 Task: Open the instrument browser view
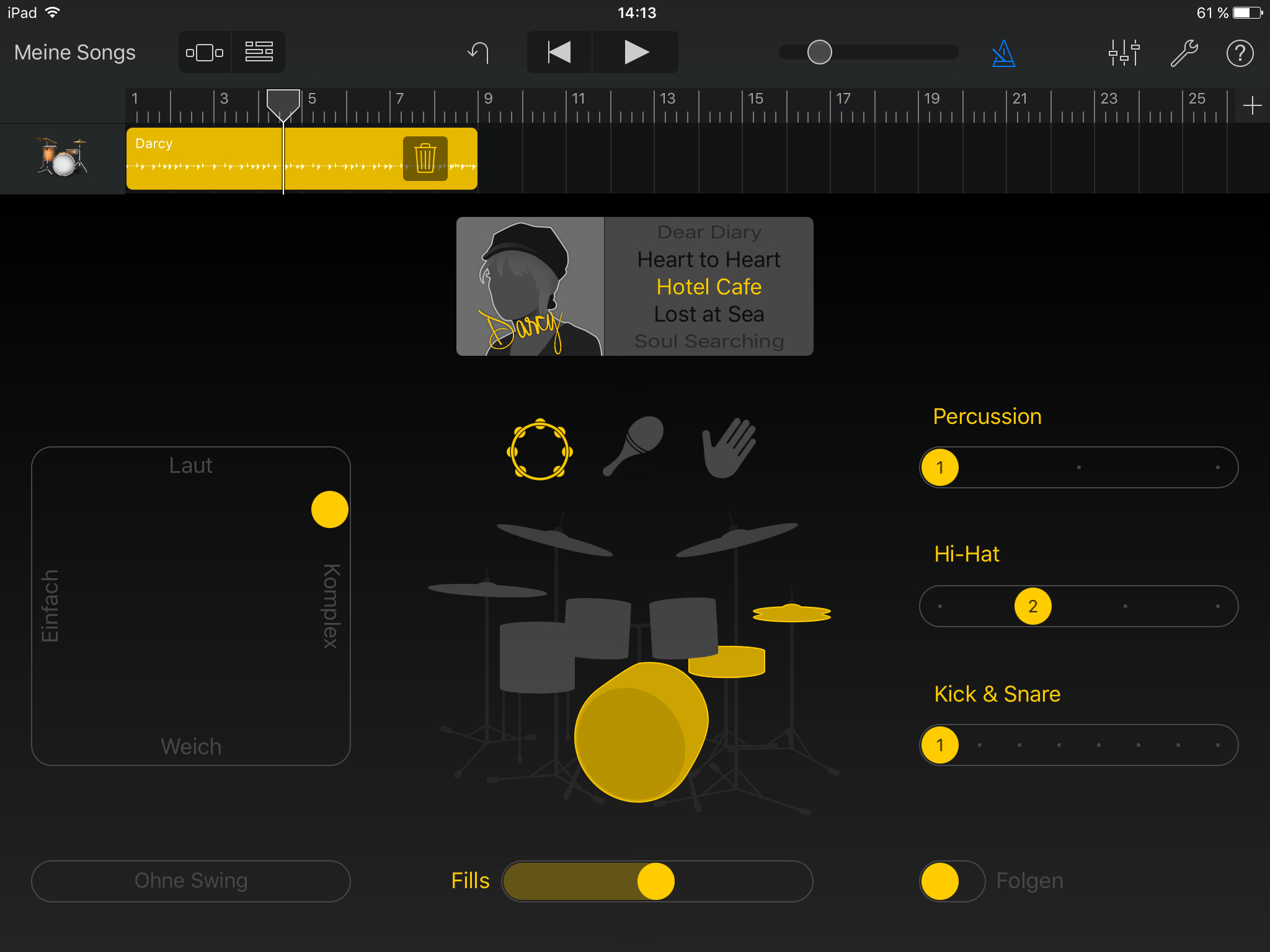tap(205, 52)
